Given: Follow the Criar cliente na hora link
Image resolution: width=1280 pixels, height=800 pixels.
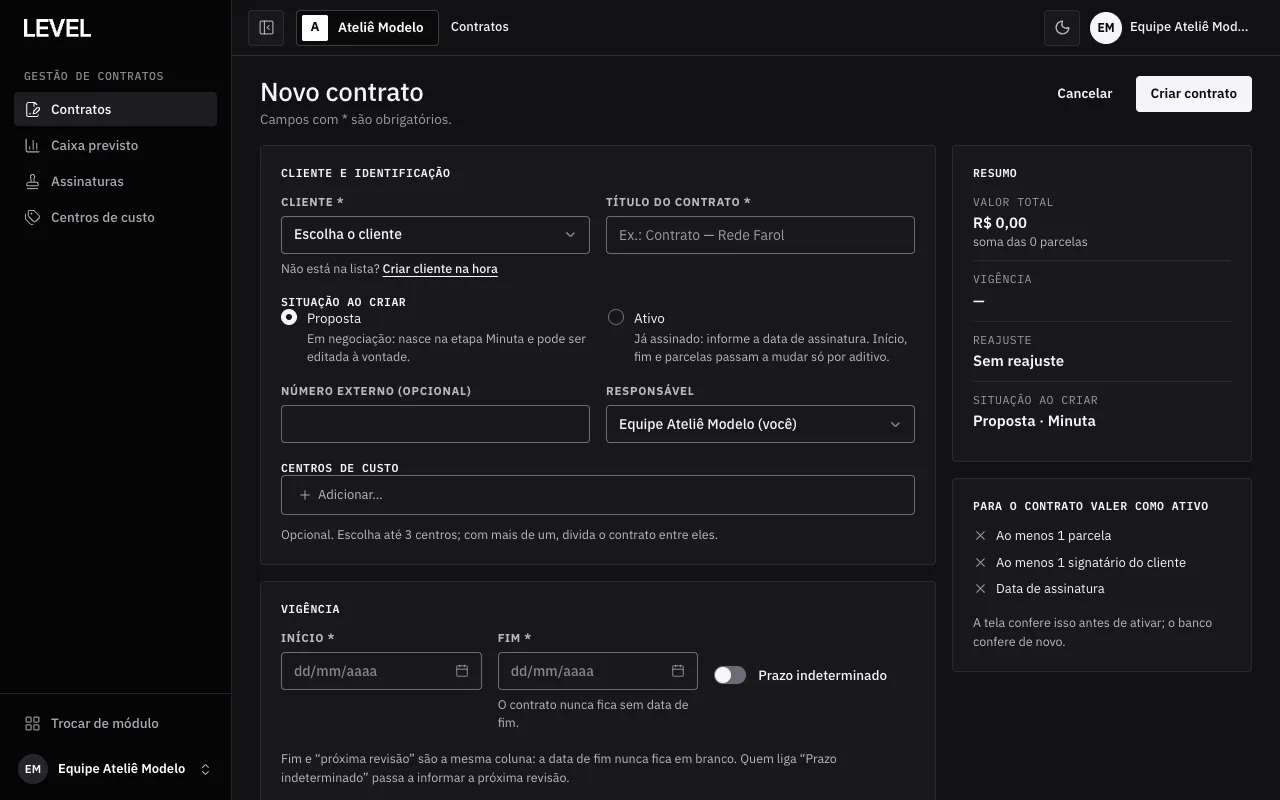Looking at the screenshot, I should [440, 269].
